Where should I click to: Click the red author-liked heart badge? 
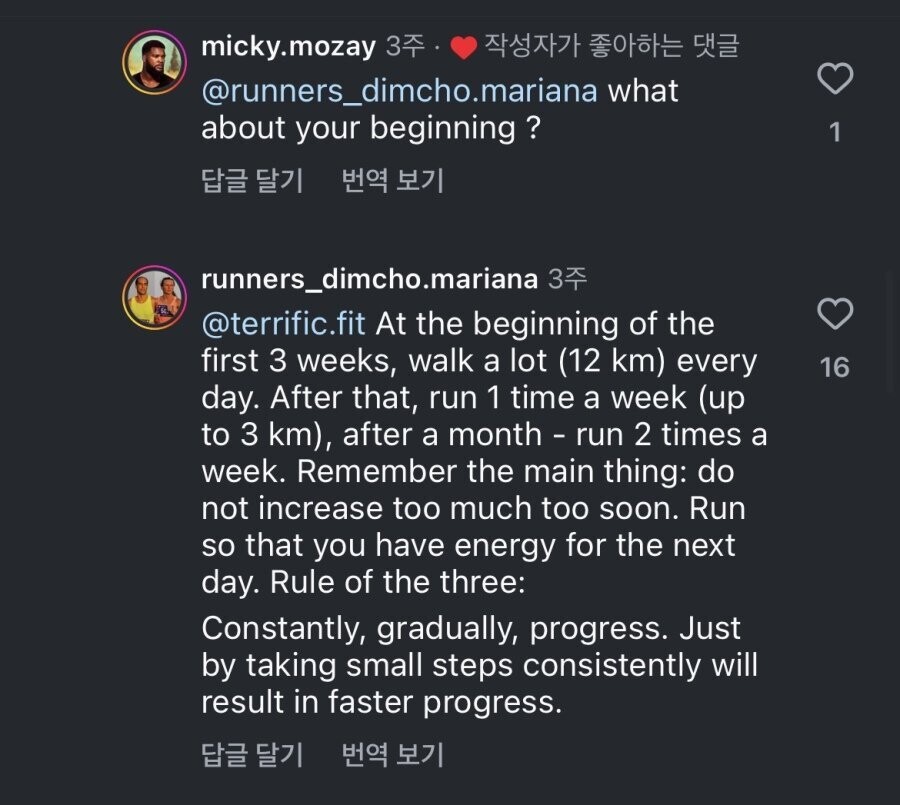[x=464, y=47]
